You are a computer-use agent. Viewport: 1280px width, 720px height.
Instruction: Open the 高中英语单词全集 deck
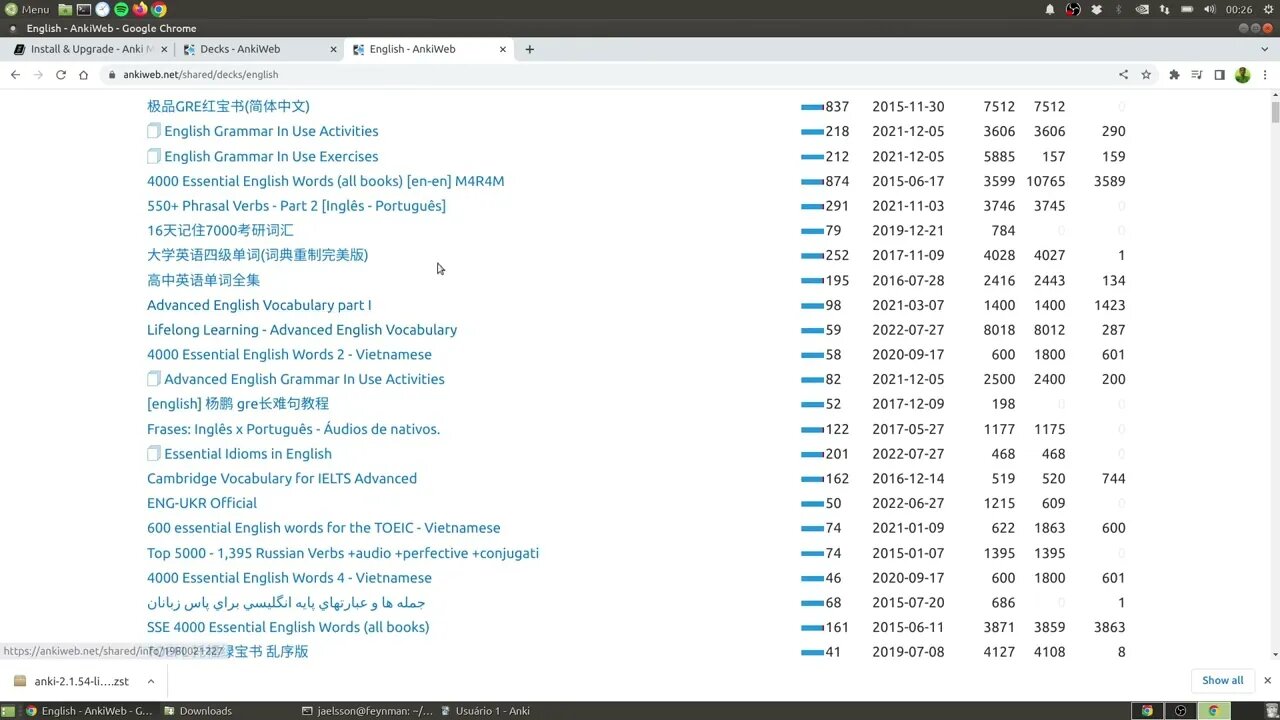pyautogui.click(x=203, y=280)
